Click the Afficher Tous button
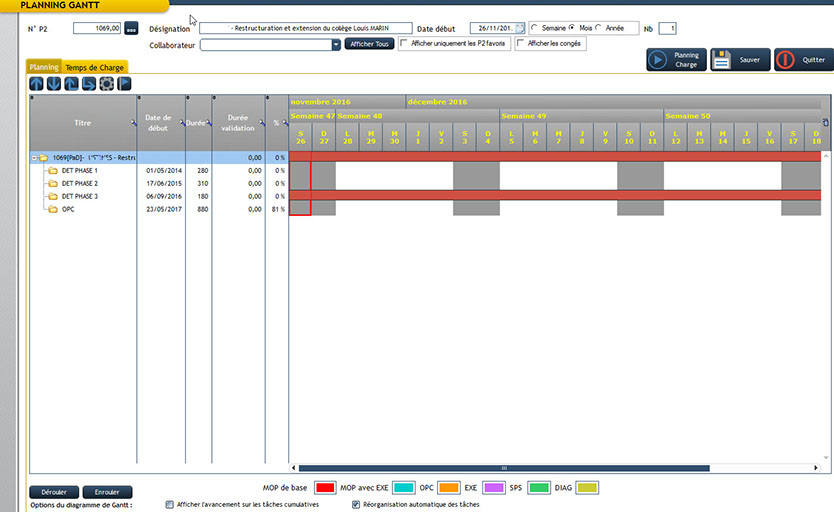834x512 pixels. 369,45
